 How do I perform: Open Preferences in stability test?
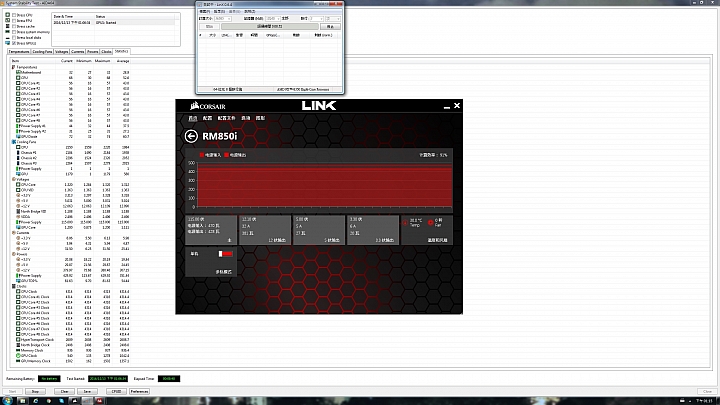[x=139, y=392]
